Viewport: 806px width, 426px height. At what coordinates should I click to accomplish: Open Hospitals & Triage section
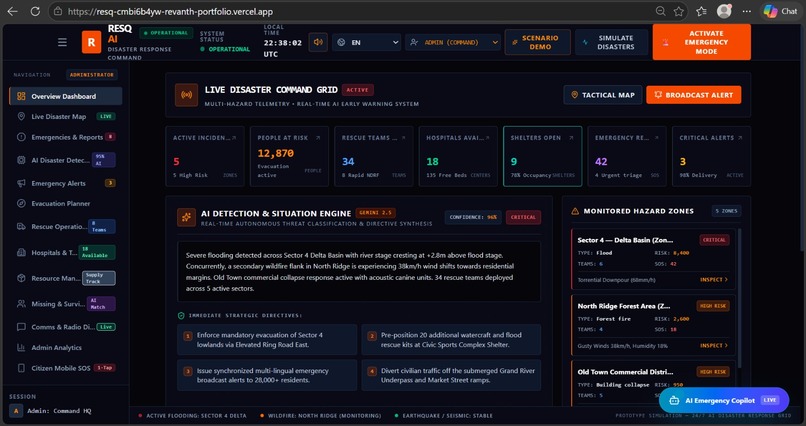pyautogui.click(x=66, y=252)
